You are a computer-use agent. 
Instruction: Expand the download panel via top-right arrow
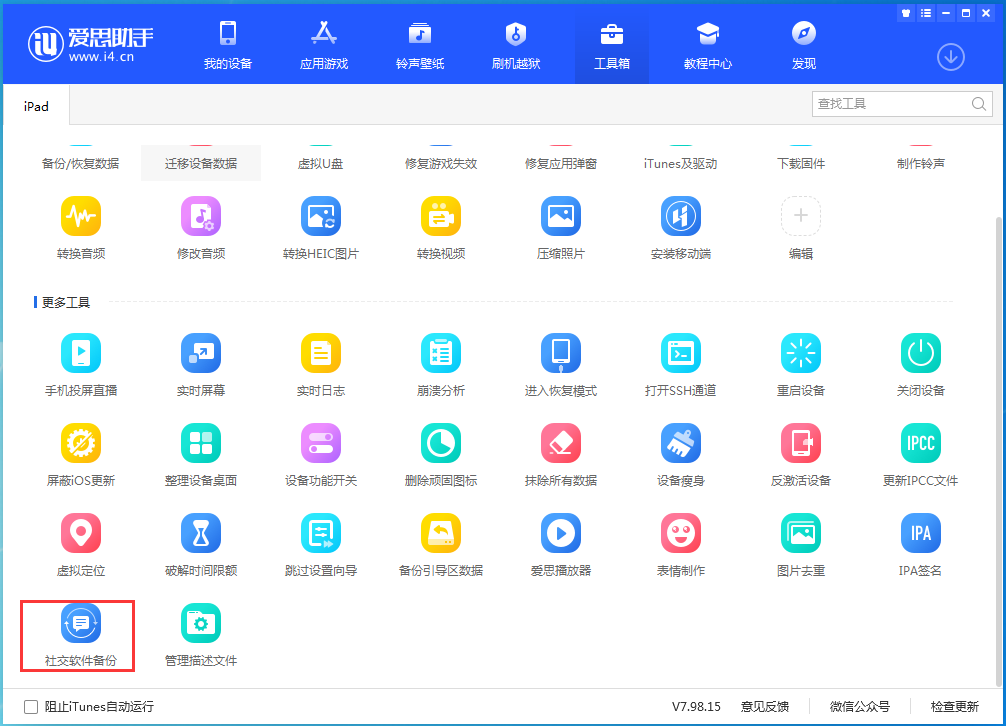[x=950, y=57]
